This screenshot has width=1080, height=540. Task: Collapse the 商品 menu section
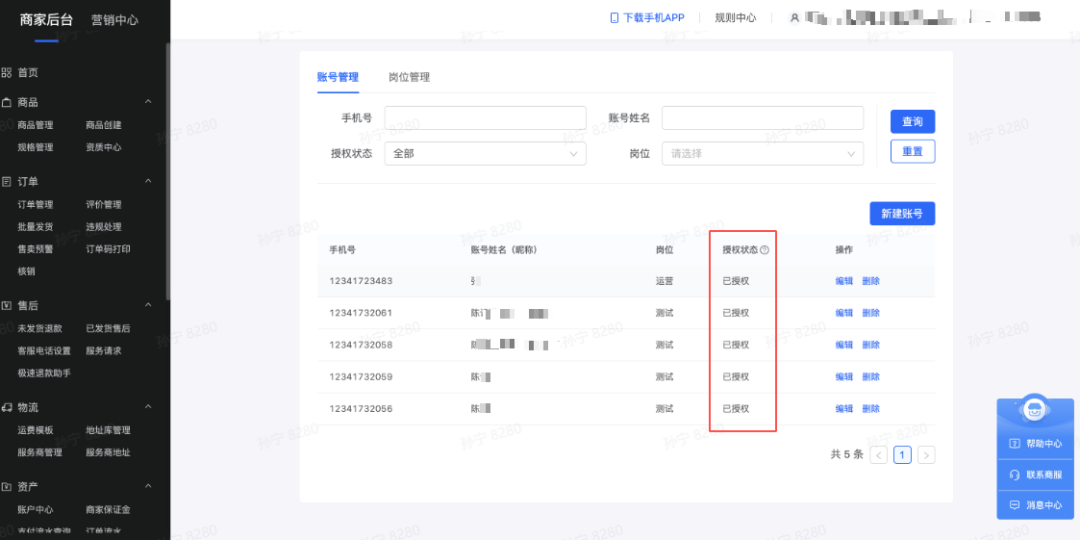coord(148,102)
